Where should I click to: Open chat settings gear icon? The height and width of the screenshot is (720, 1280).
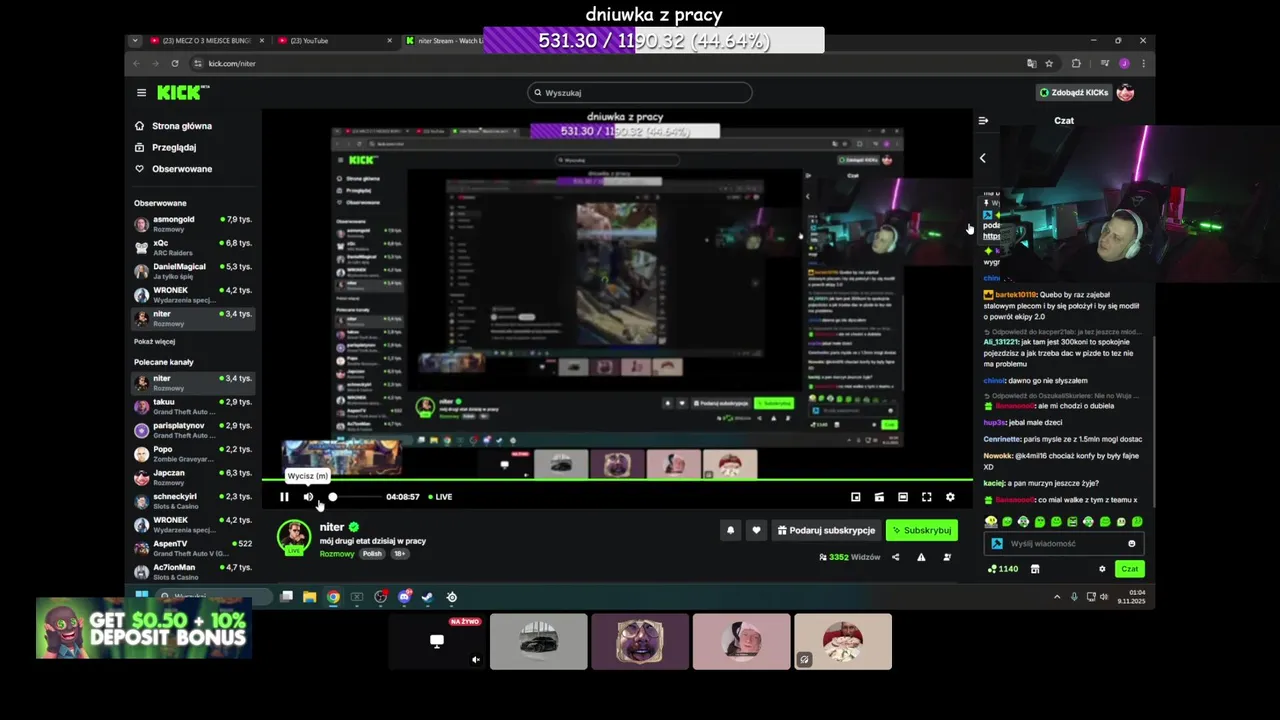(x=1102, y=569)
